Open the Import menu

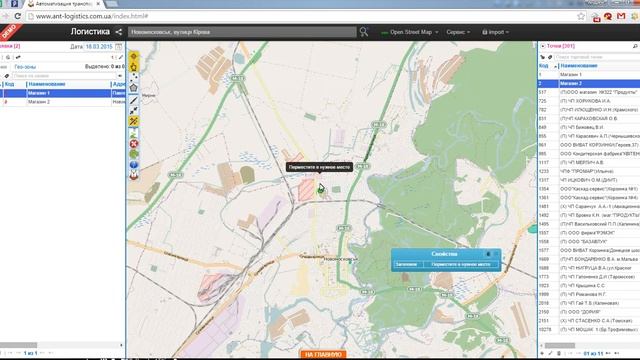click(x=496, y=32)
